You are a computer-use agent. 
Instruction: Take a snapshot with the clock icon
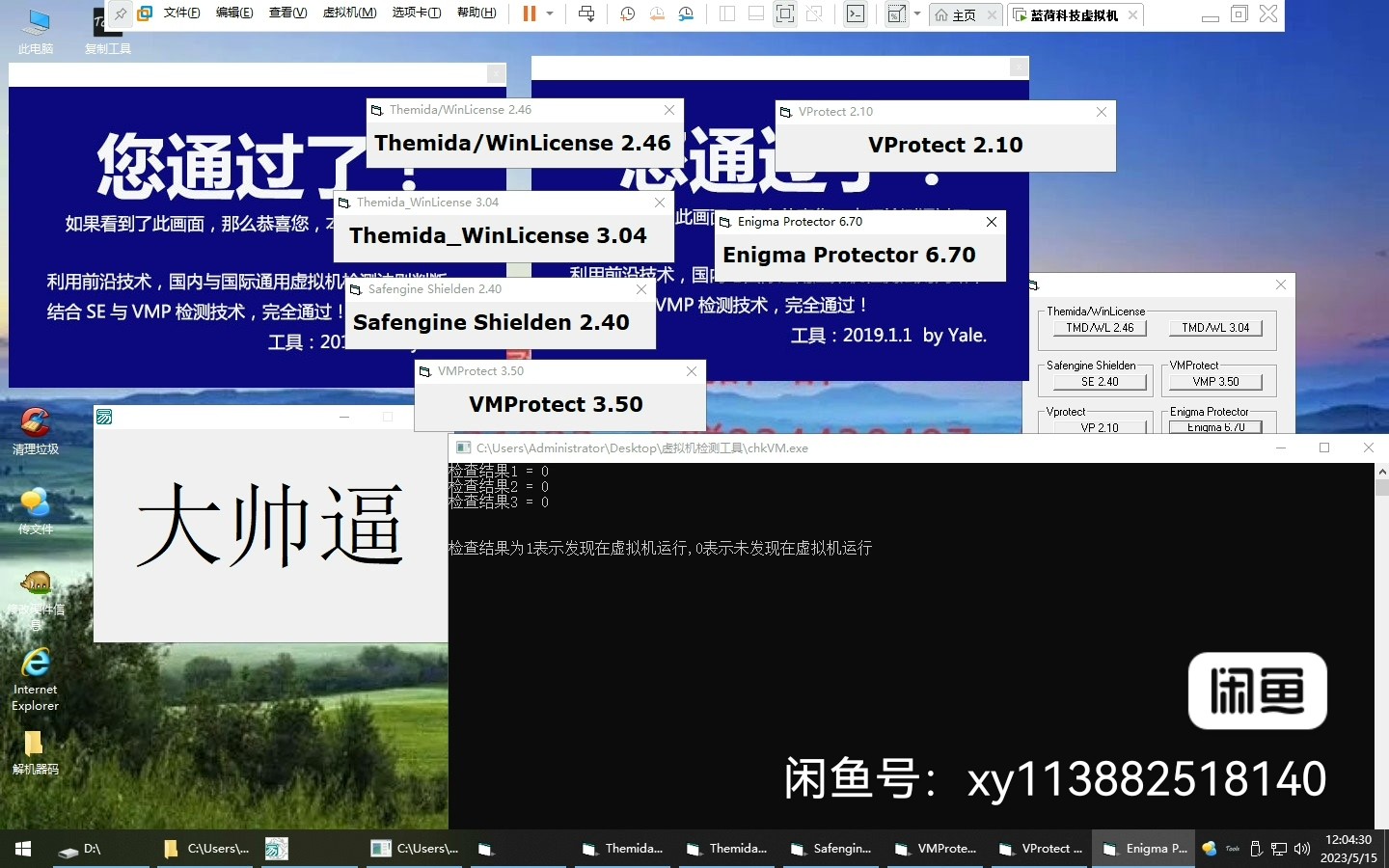(x=627, y=14)
